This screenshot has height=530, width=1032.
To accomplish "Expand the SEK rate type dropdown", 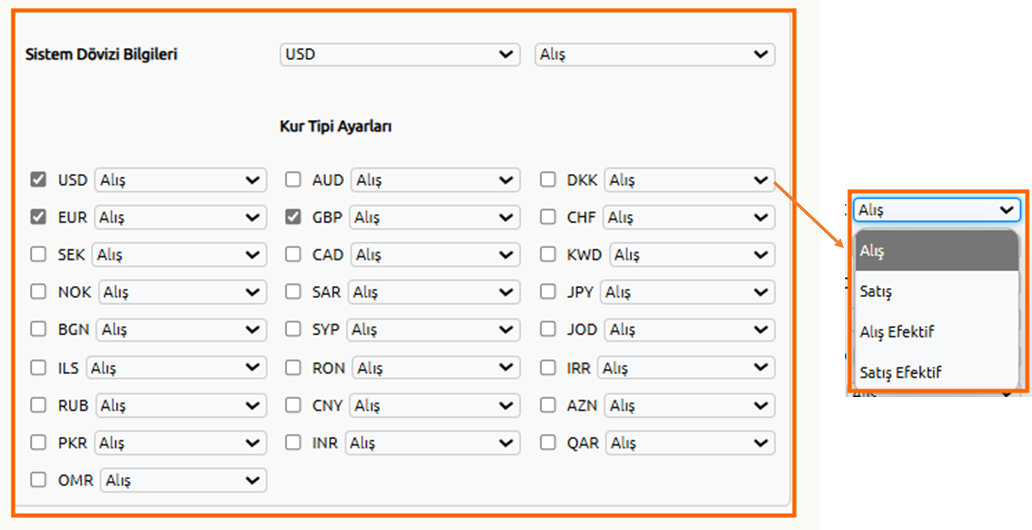I will pos(179,255).
